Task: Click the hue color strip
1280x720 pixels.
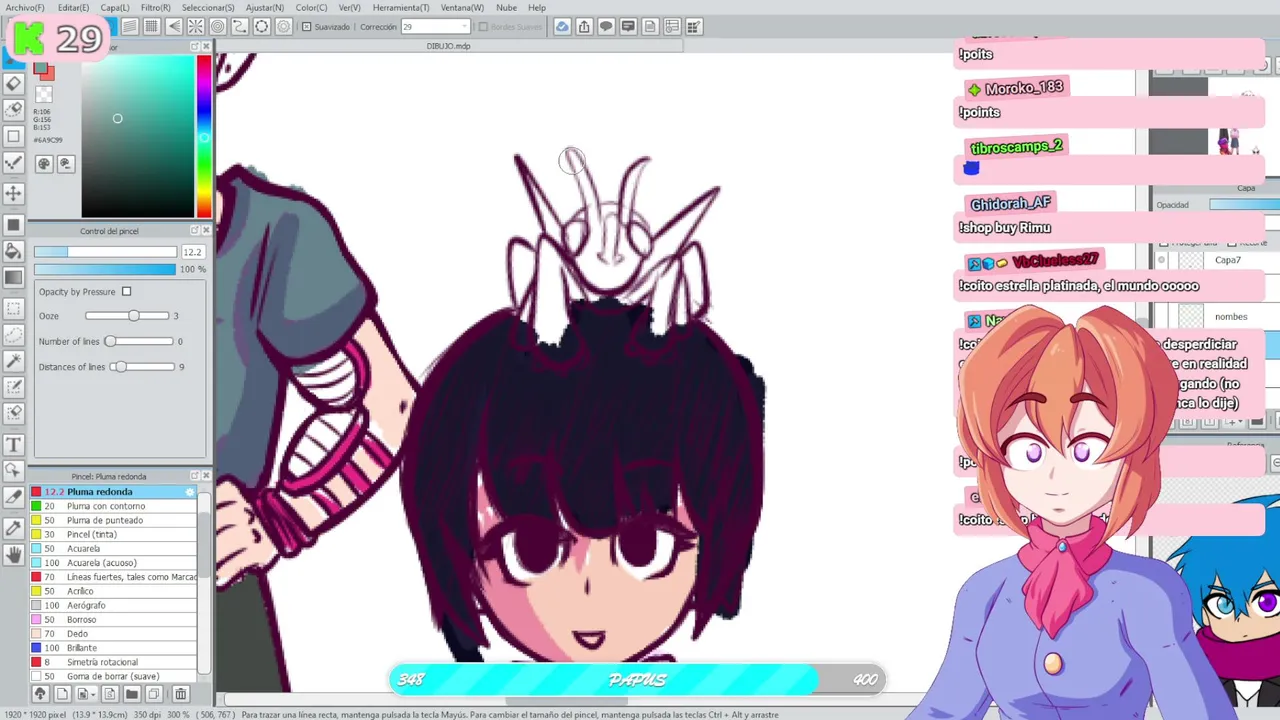Action: tap(204, 136)
